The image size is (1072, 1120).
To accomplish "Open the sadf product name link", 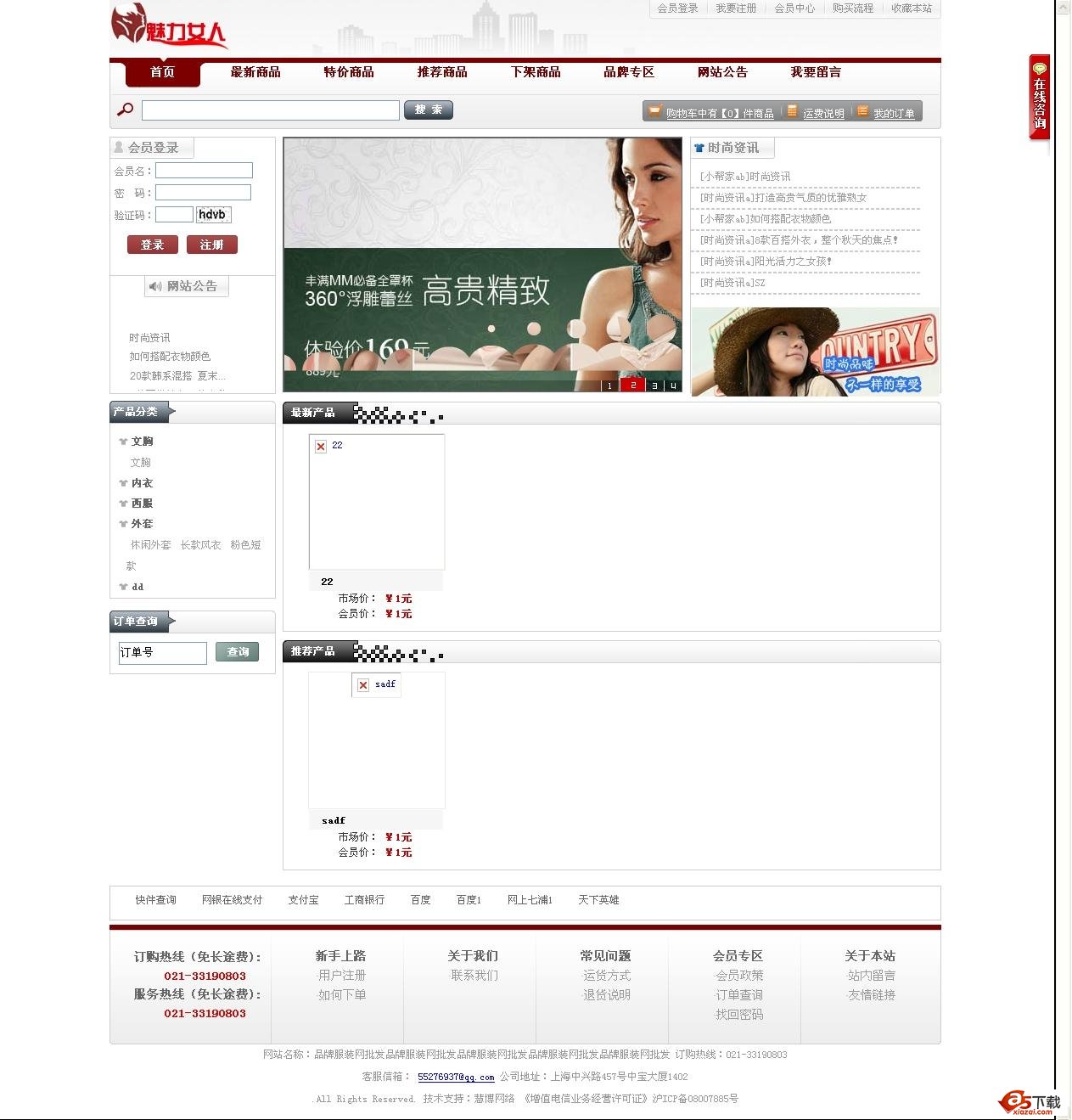I will click(334, 820).
